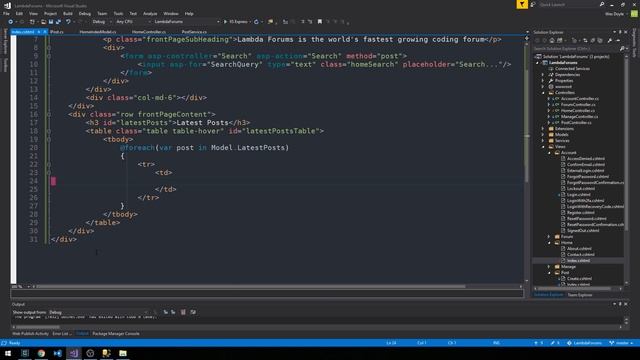Toggle word wrap icon in the Output panel
The width and height of the screenshot is (640, 360).
tap(193, 312)
